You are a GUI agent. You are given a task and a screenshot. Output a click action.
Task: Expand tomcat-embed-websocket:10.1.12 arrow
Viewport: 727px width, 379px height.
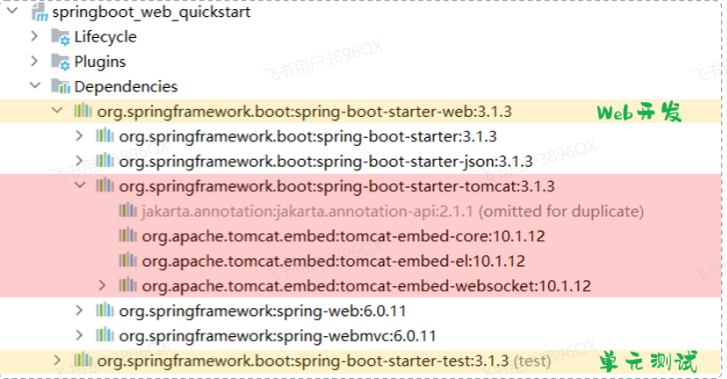(102, 285)
